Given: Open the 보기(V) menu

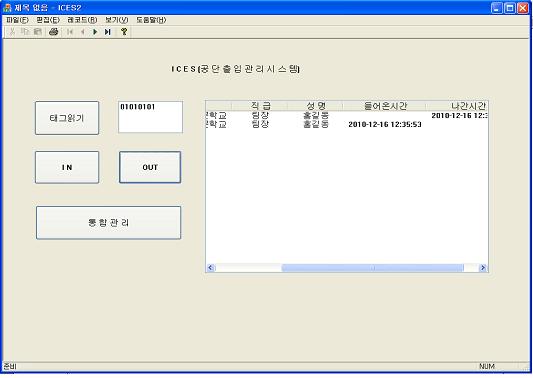Looking at the screenshot, I should pyautogui.click(x=117, y=20).
